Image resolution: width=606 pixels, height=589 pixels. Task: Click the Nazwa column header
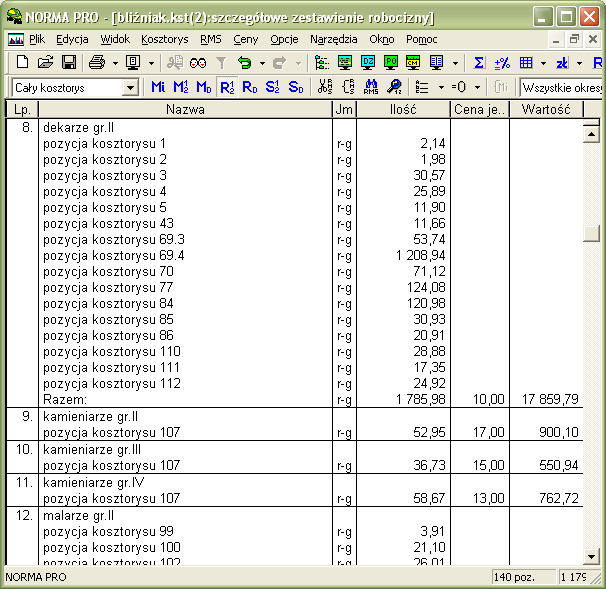pyautogui.click(x=185, y=109)
